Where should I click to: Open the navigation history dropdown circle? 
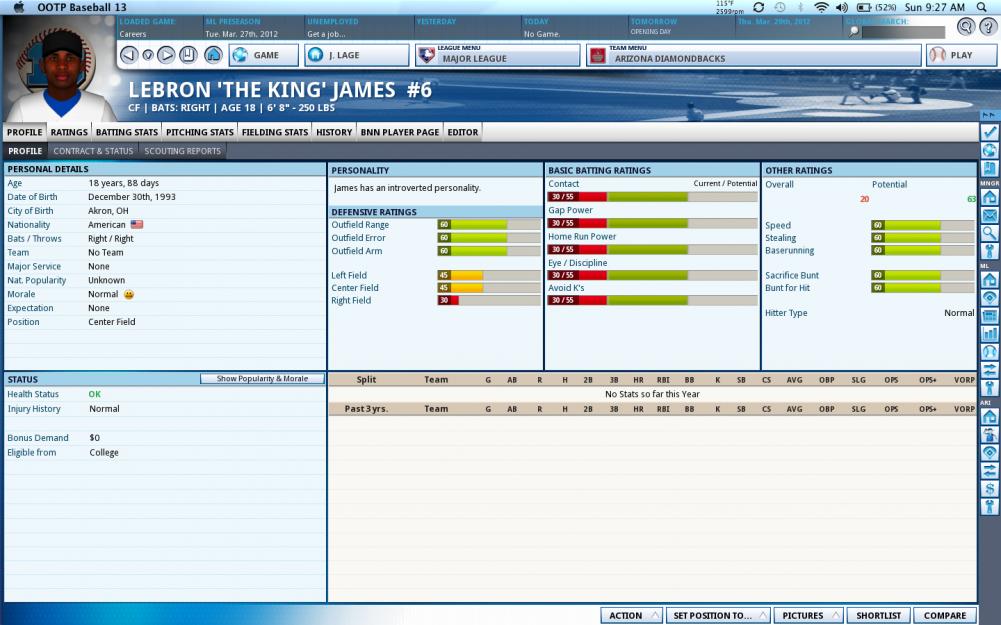pos(147,55)
